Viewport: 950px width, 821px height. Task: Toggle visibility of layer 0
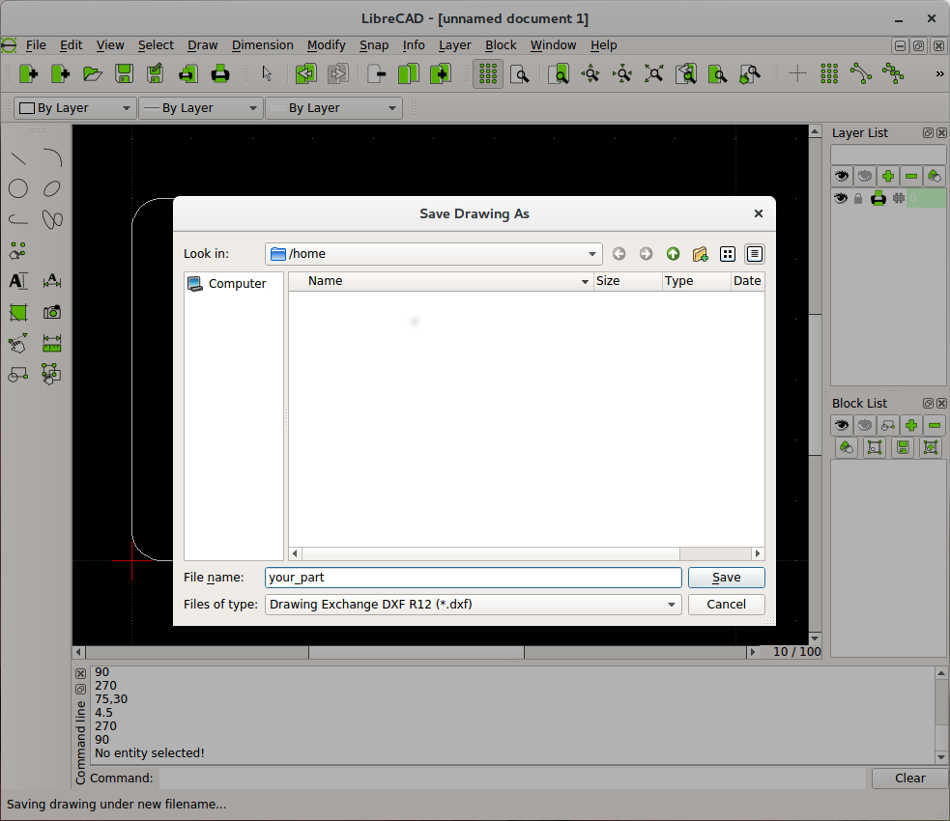[x=840, y=198]
